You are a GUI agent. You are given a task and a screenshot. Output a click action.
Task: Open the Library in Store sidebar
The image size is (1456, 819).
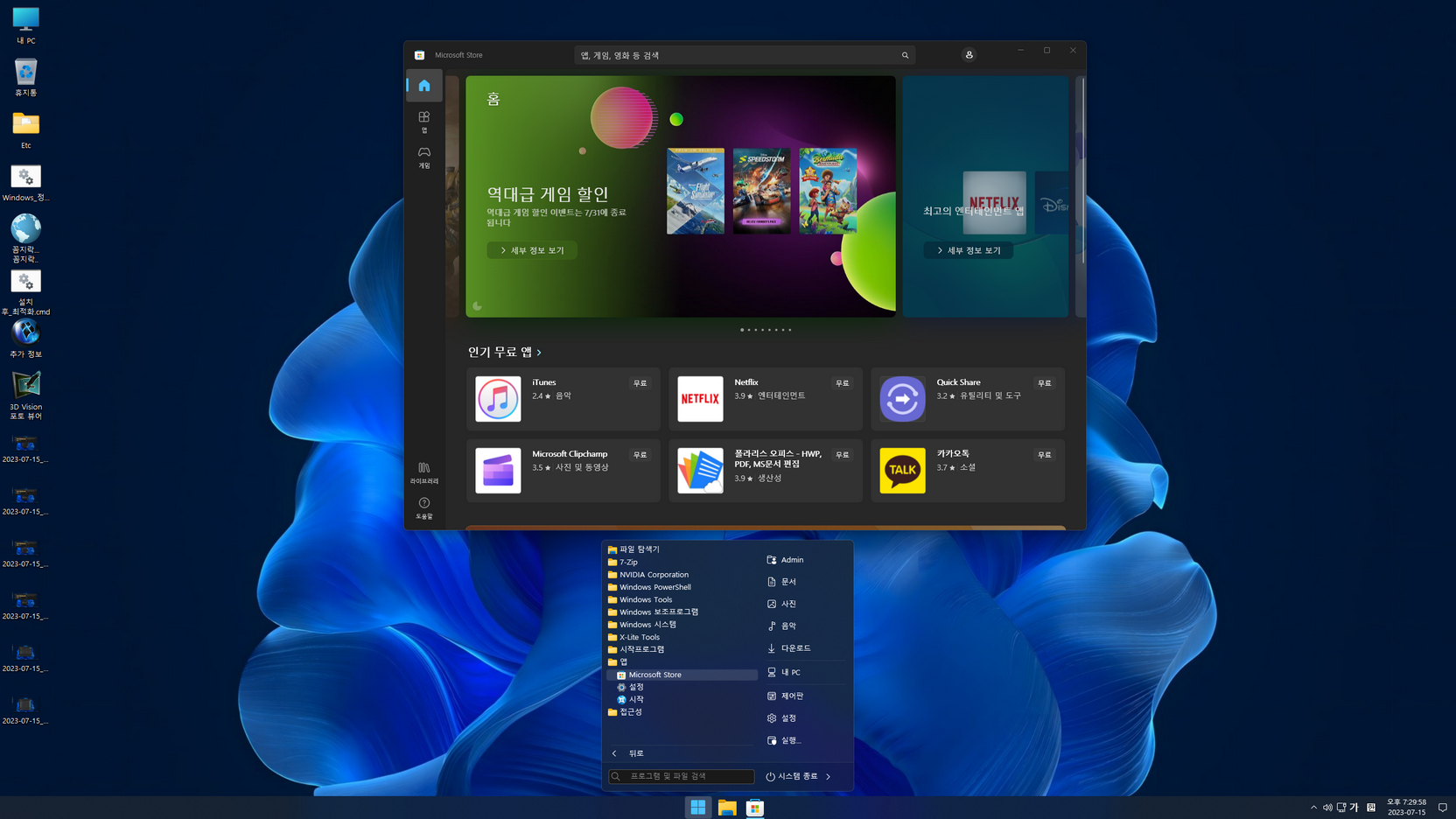[424, 472]
